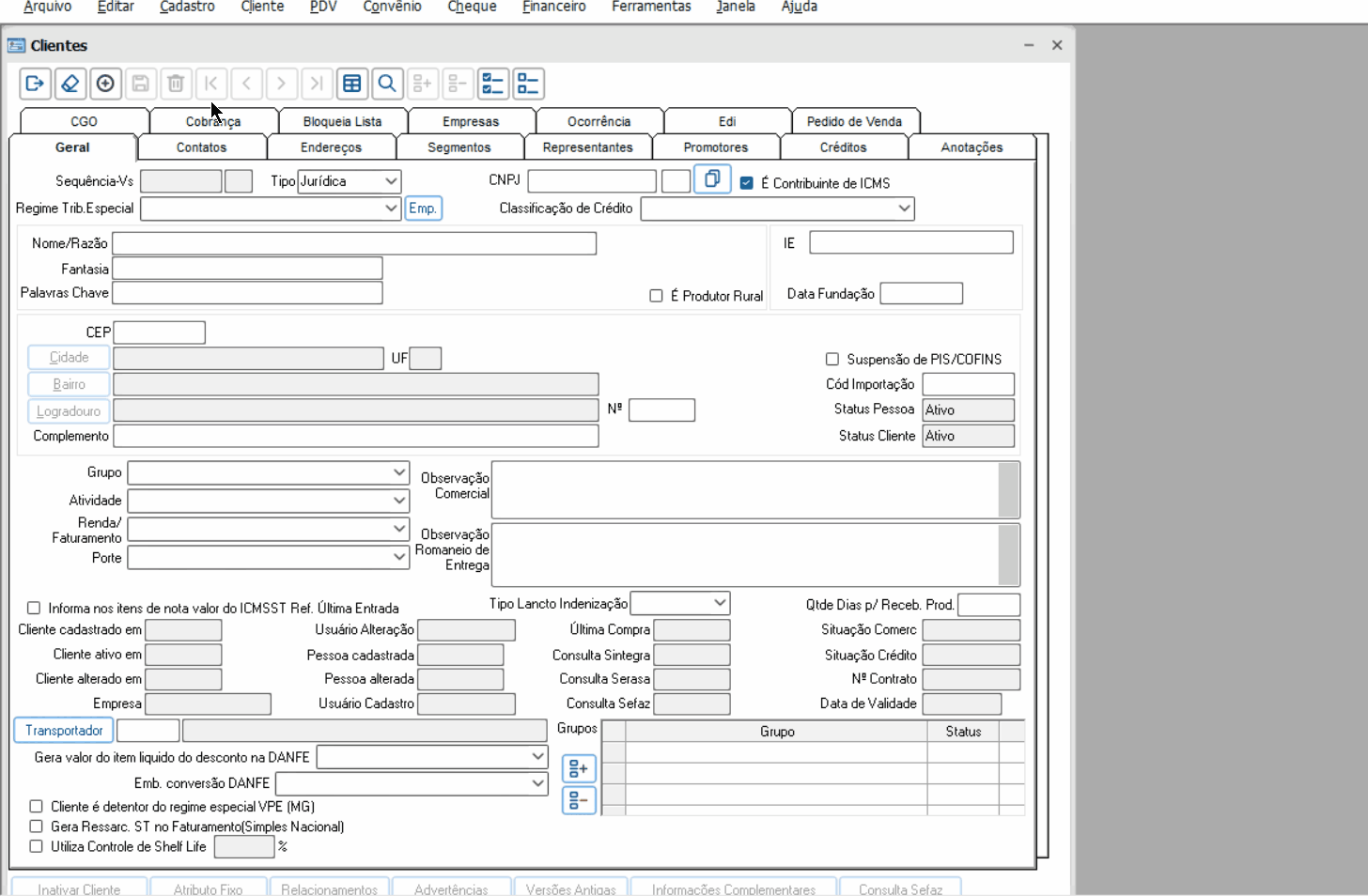This screenshot has height=896, width=1368.
Task: Click the trash delete toolbar icon
Action: [x=176, y=84]
